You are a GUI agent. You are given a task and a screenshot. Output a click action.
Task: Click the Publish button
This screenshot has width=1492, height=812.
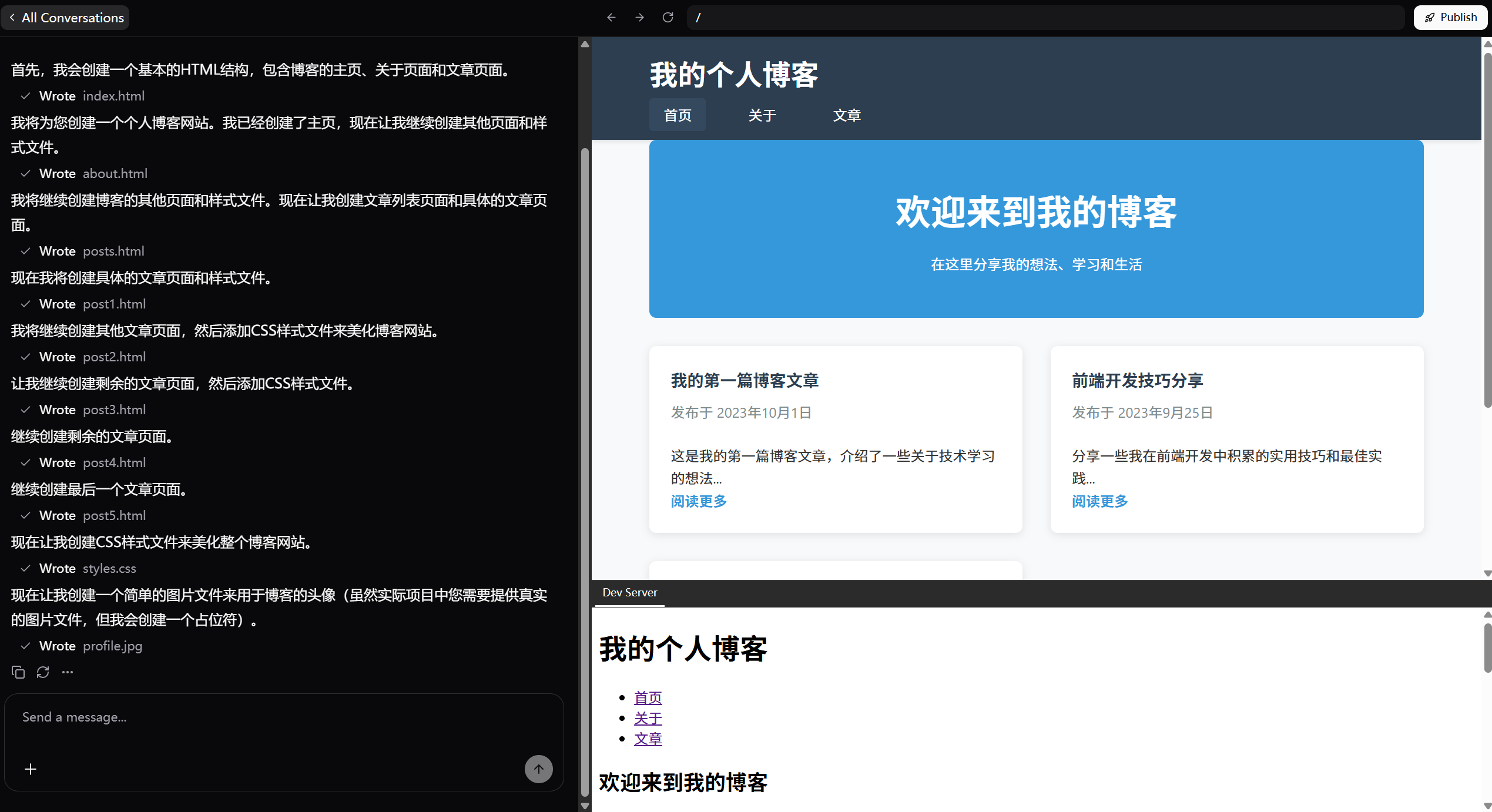click(x=1449, y=17)
